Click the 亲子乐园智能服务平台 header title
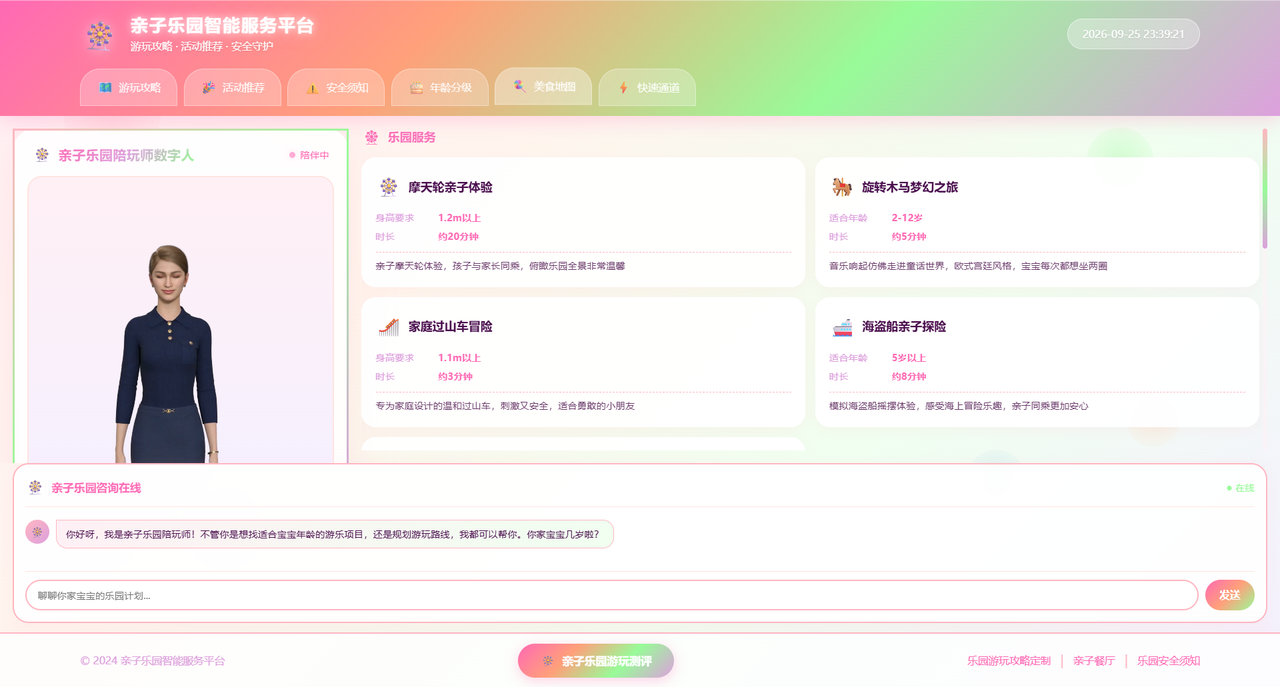The image size is (1280, 687). pos(222,26)
